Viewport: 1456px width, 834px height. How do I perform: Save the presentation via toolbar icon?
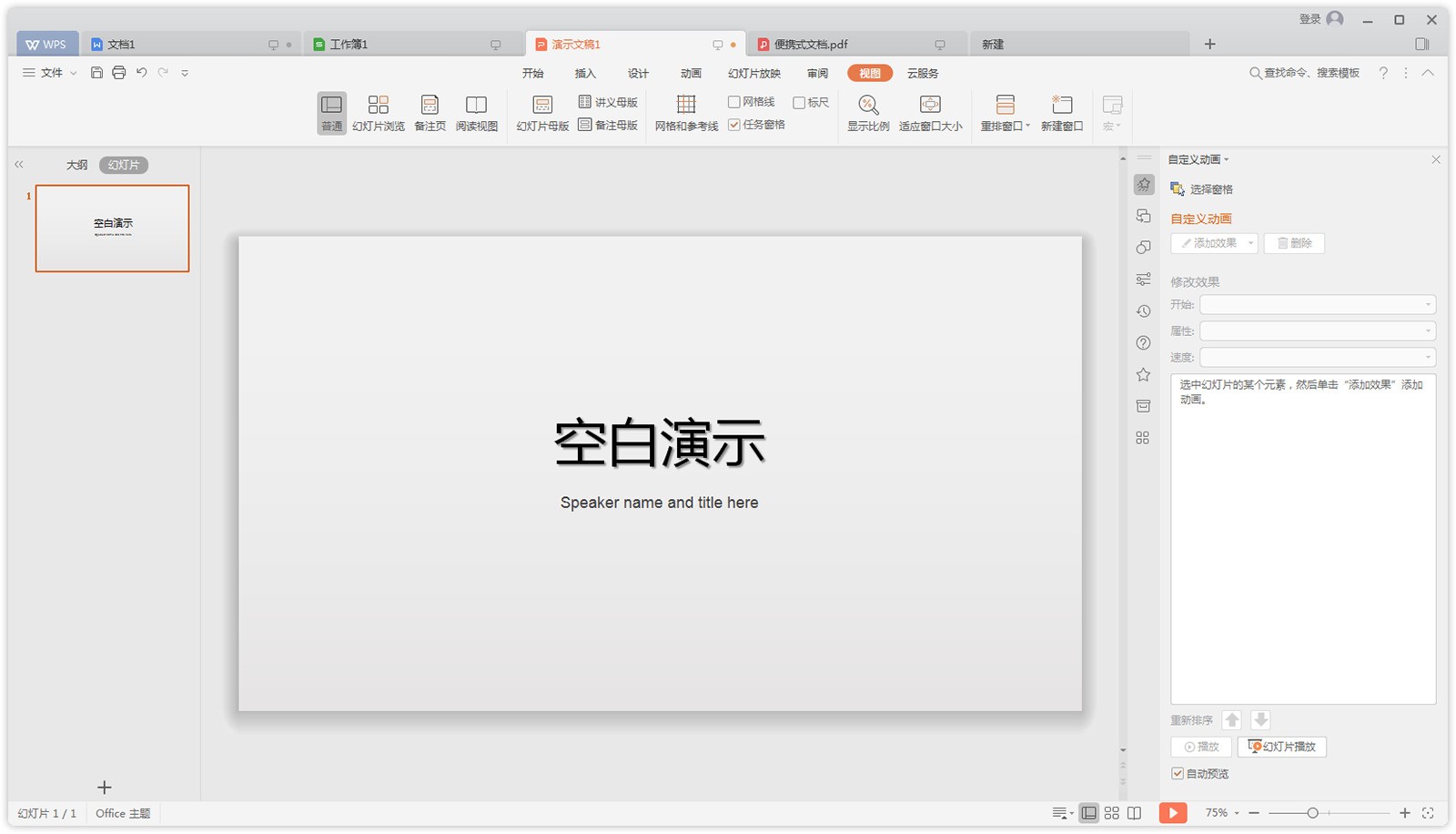[x=96, y=73]
